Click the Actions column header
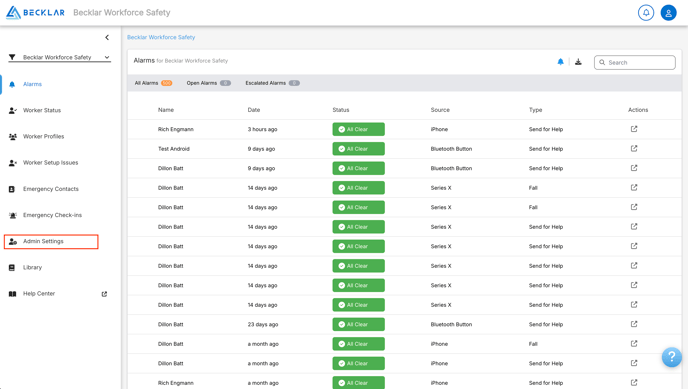This screenshot has width=688, height=389. coord(638,110)
